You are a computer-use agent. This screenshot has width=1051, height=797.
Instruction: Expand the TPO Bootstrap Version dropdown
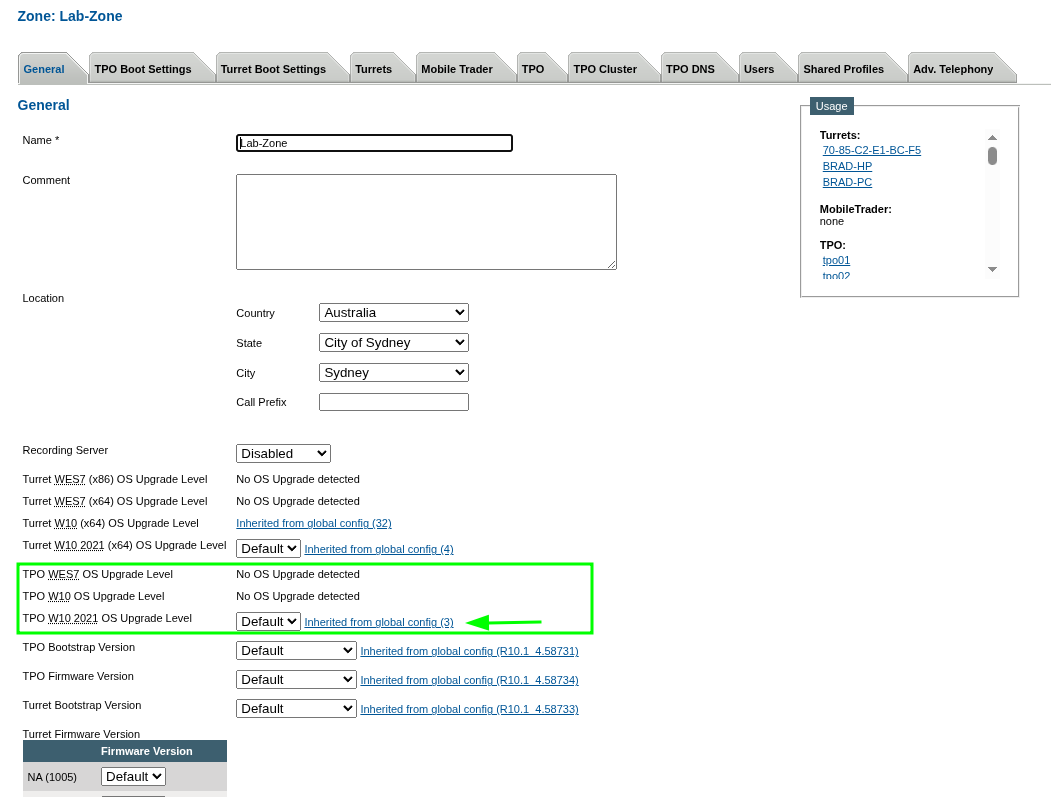[x=296, y=651]
